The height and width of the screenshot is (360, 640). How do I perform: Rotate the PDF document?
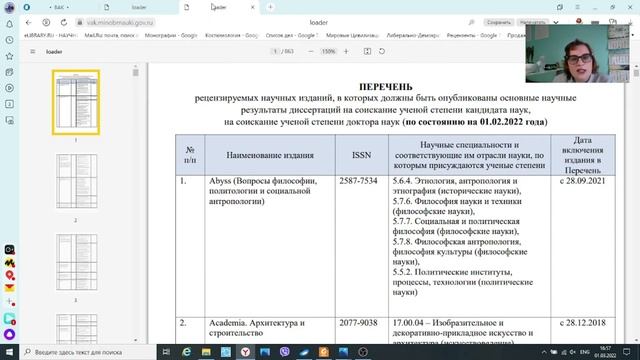pos(382,51)
